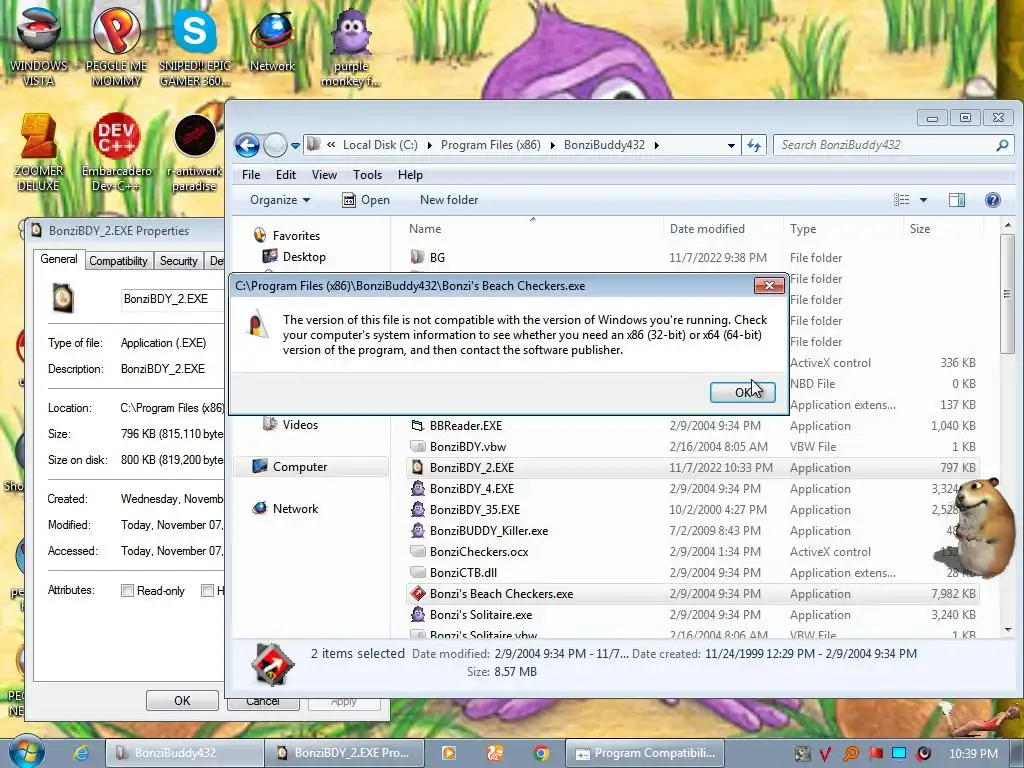Click the Windows Start orb
Screen dimensions: 1024x768
[x=26, y=751]
